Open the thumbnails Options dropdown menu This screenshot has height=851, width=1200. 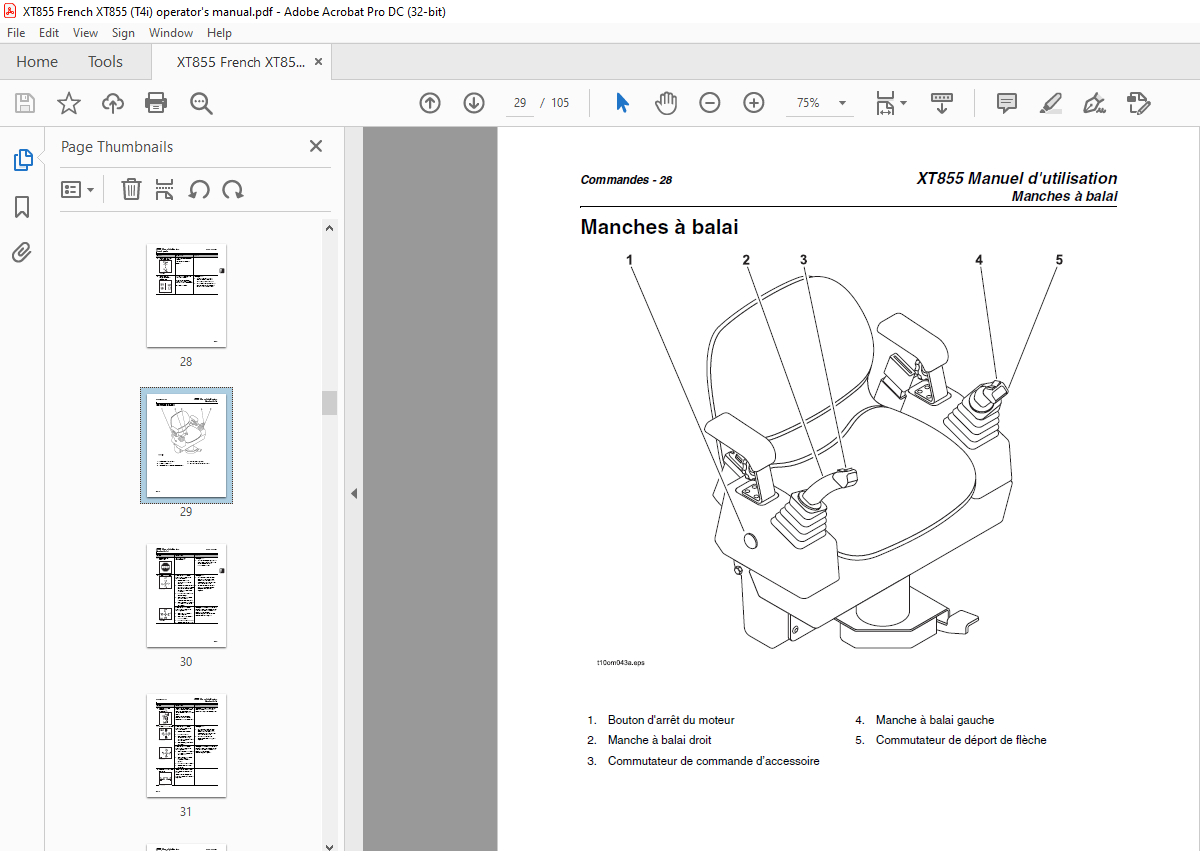pyautogui.click(x=77, y=189)
